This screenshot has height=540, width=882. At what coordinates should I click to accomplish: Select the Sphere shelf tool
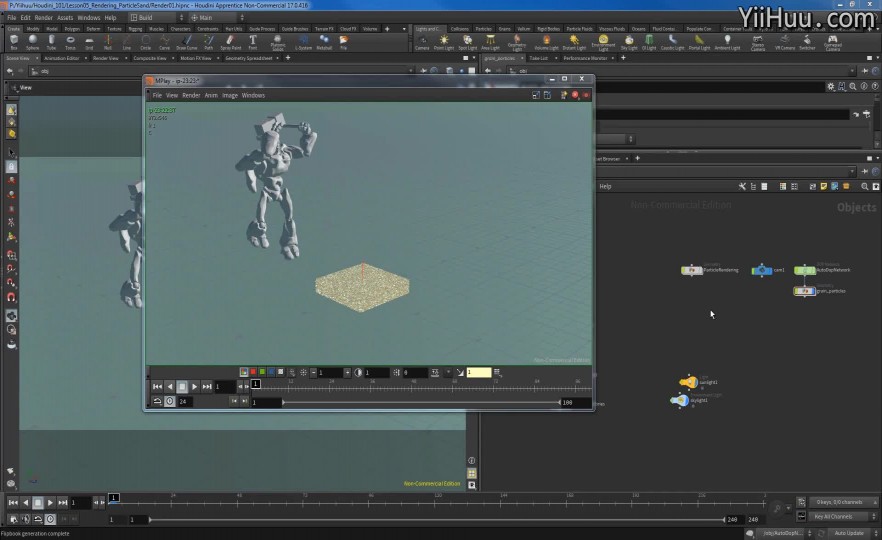click(33, 42)
